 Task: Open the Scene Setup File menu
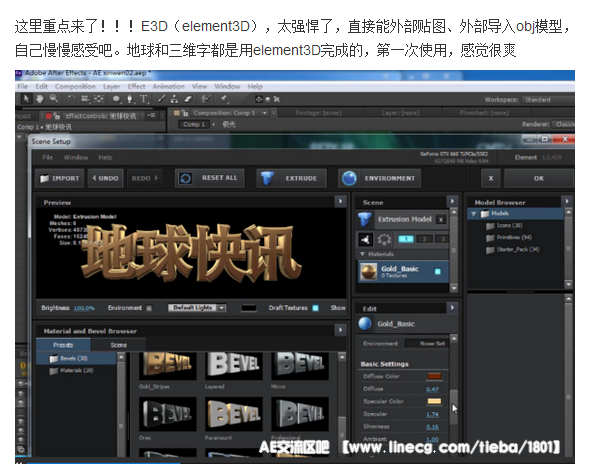point(47,157)
